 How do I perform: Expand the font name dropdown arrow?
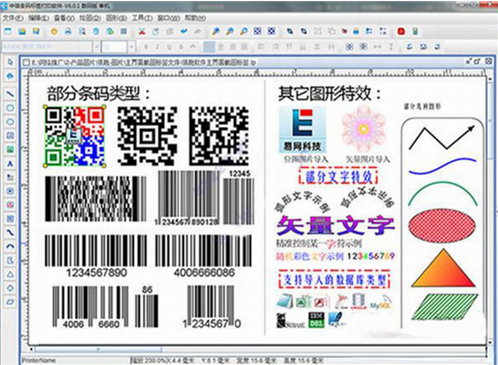tap(96, 47)
